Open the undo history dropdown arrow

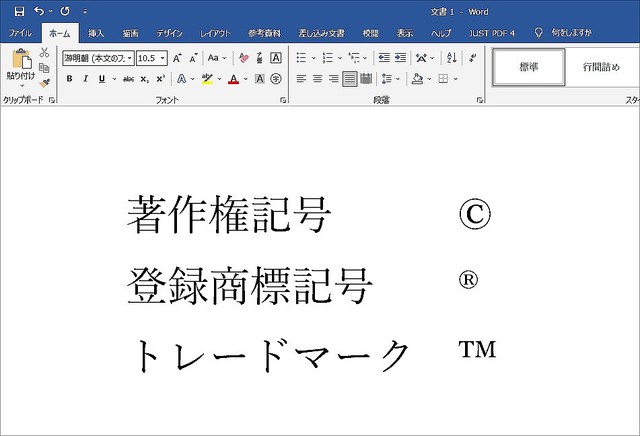pyautogui.click(x=50, y=11)
